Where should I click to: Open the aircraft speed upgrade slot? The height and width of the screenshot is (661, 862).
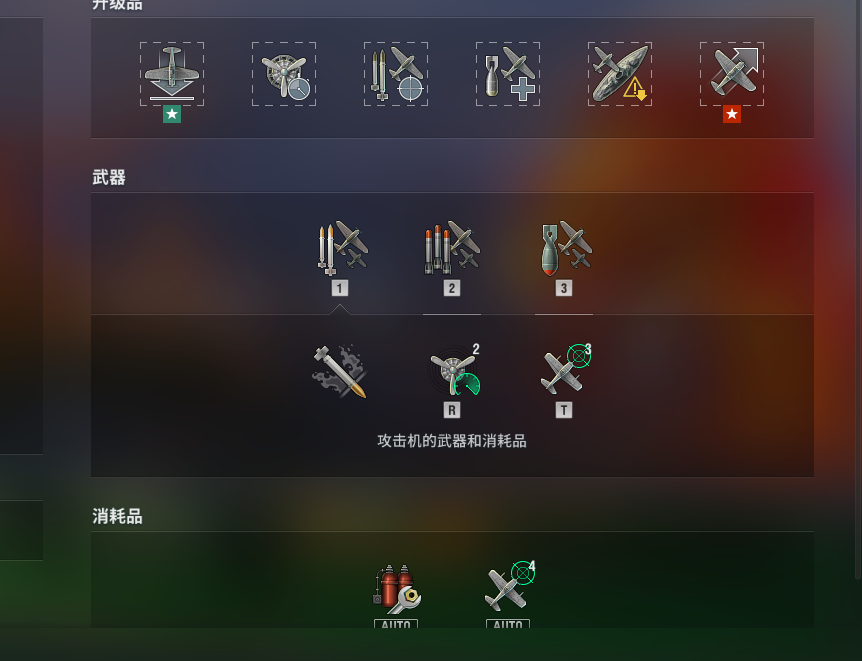click(x=732, y=74)
